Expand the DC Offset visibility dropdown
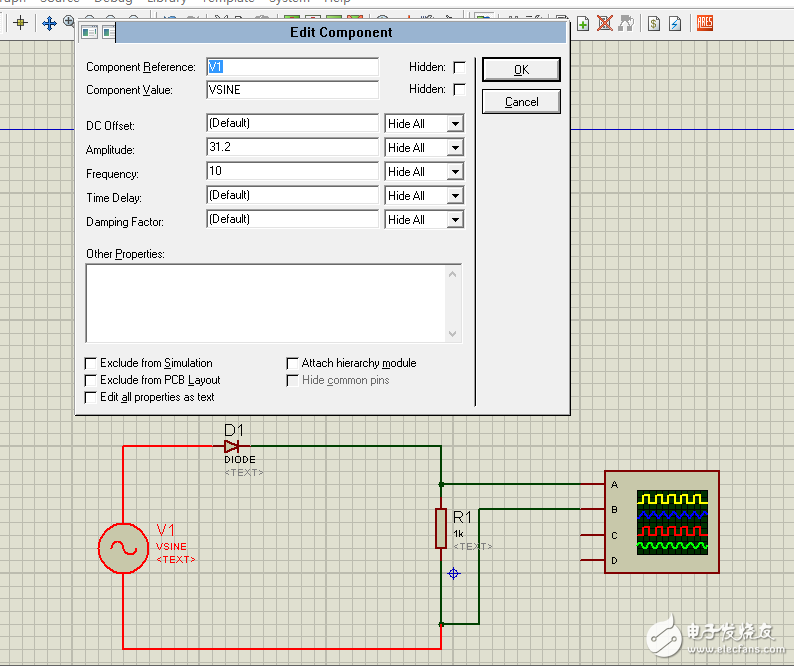Screen dimensions: 794x666 (x=455, y=124)
